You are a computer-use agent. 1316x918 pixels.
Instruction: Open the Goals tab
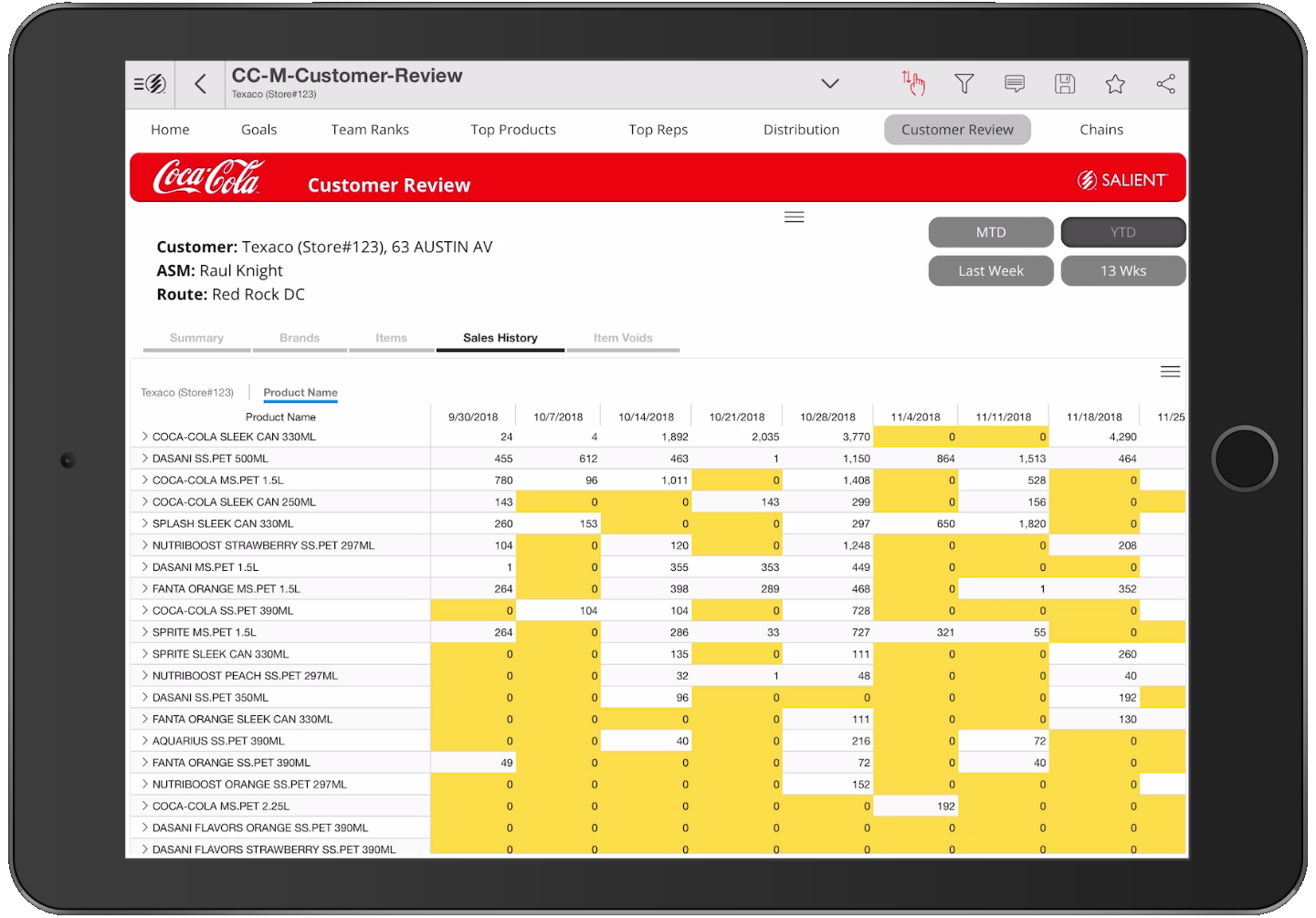(x=258, y=130)
